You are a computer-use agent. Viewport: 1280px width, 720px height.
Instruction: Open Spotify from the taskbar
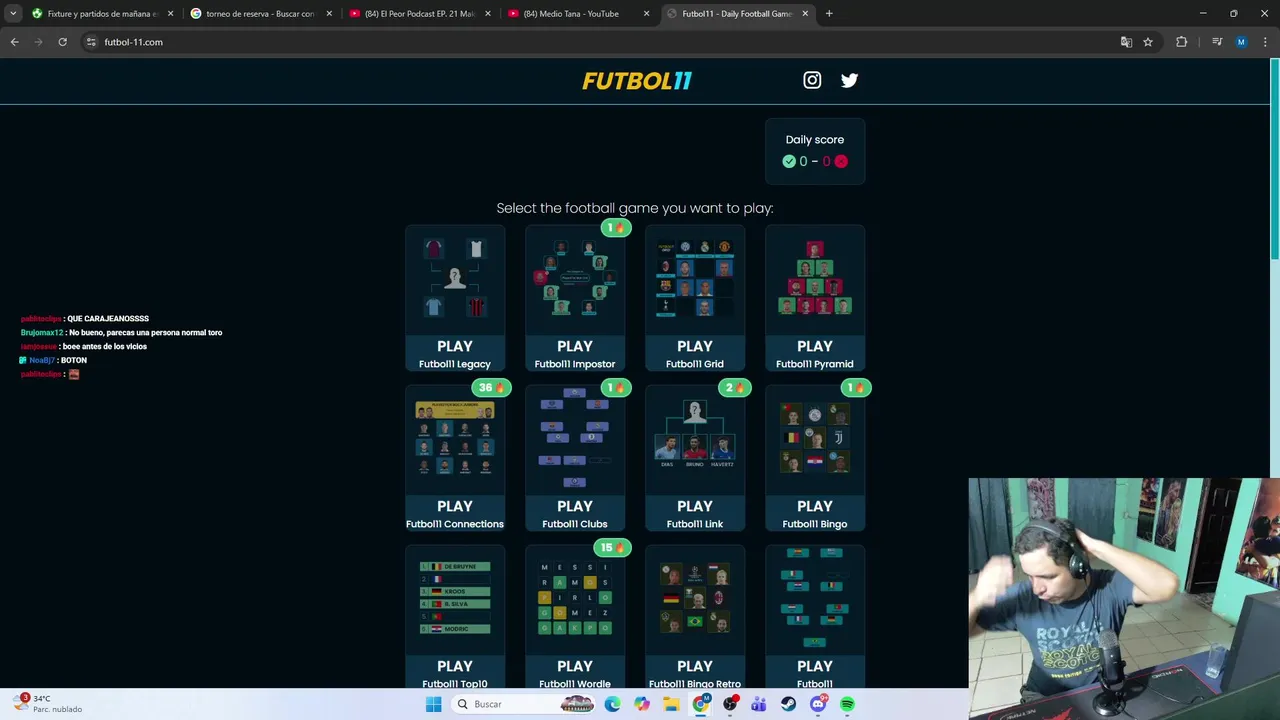847,704
